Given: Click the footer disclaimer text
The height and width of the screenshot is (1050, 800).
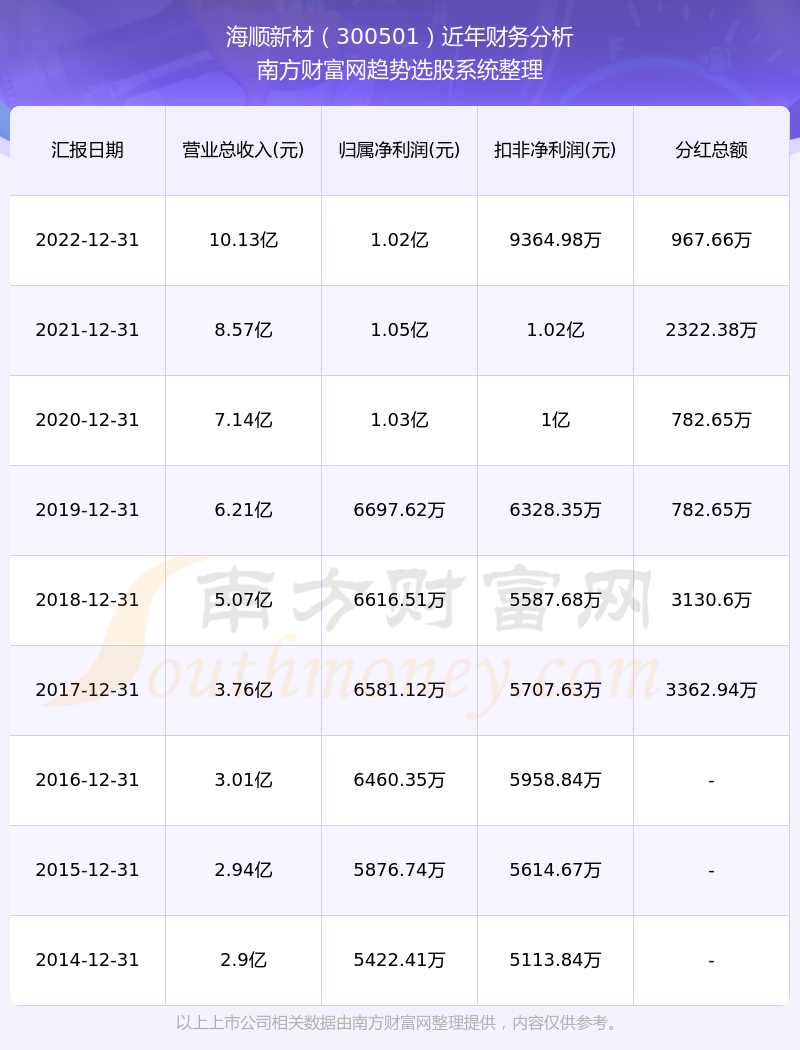Looking at the screenshot, I should coord(400,1023).
